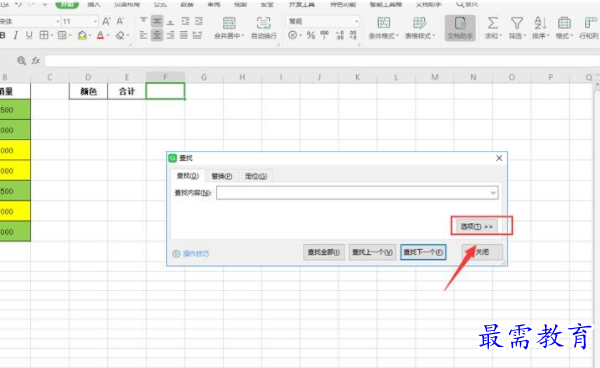The image size is (600, 368).
Task: Click the 求和 sum icon
Action: tap(493, 23)
